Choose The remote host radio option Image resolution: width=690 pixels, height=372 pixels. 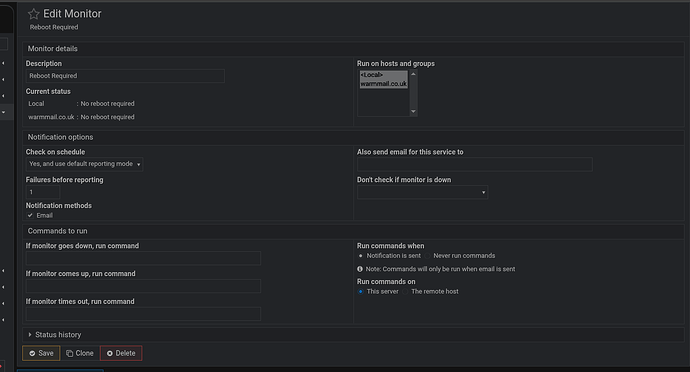tap(405, 291)
